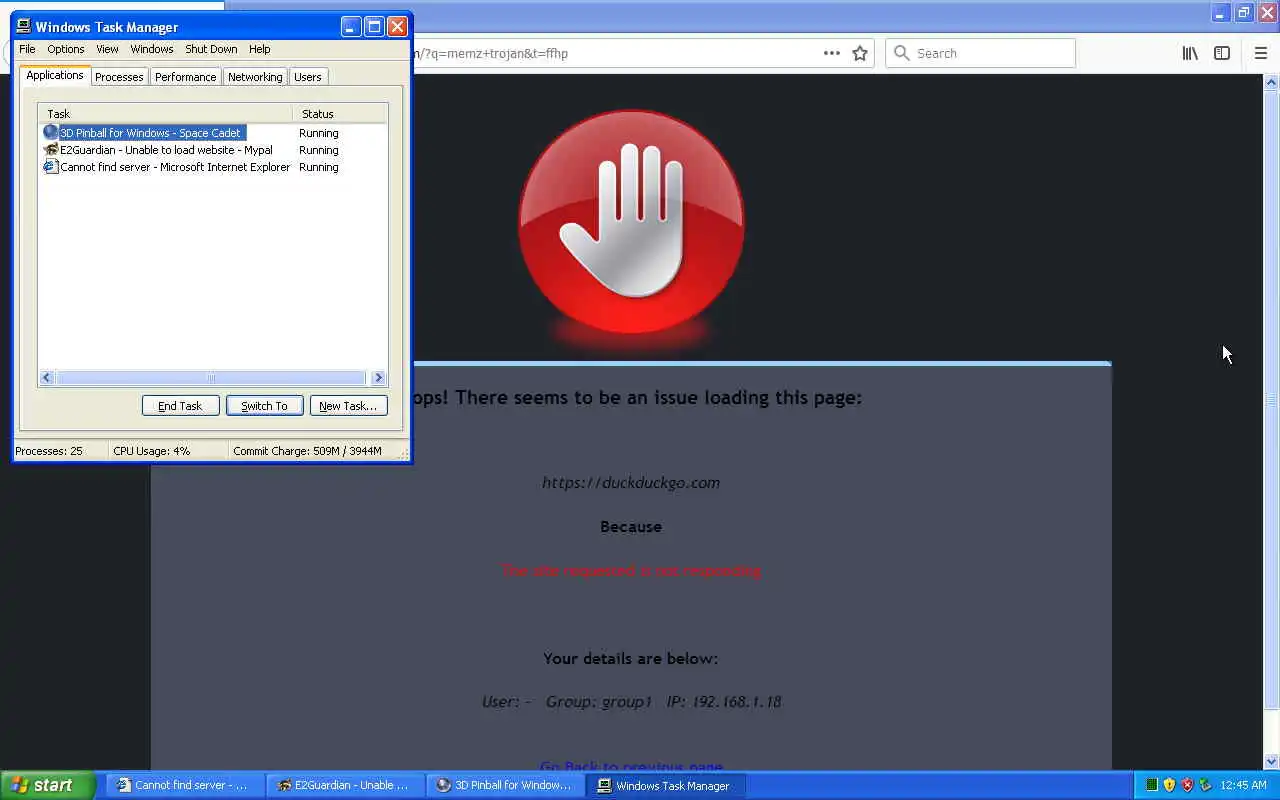The image size is (1280, 800).
Task: Minimize the Mypal browser window
Action: tap(1220, 13)
